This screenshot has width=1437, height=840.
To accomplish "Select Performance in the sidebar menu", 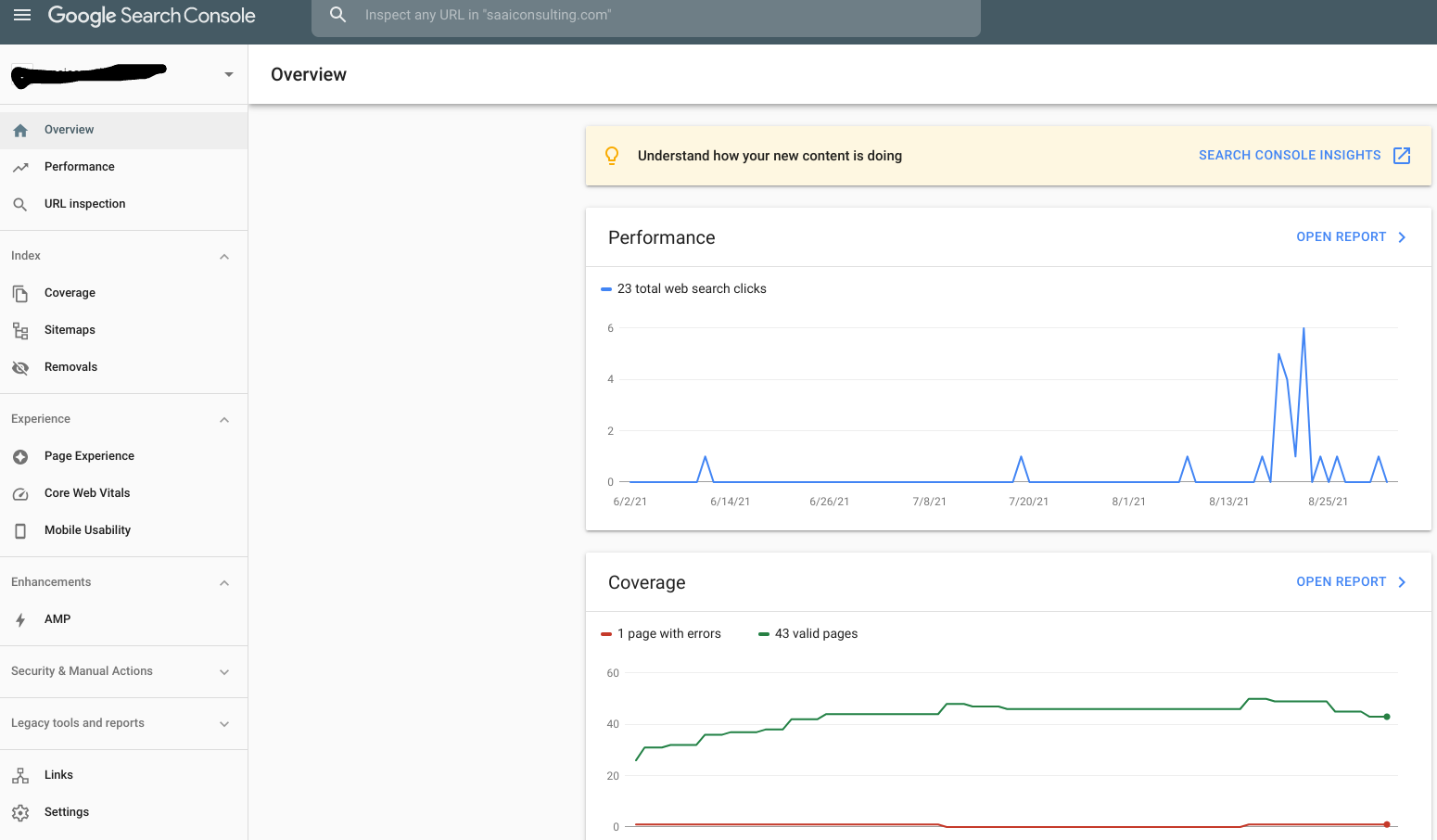I will click(80, 167).
